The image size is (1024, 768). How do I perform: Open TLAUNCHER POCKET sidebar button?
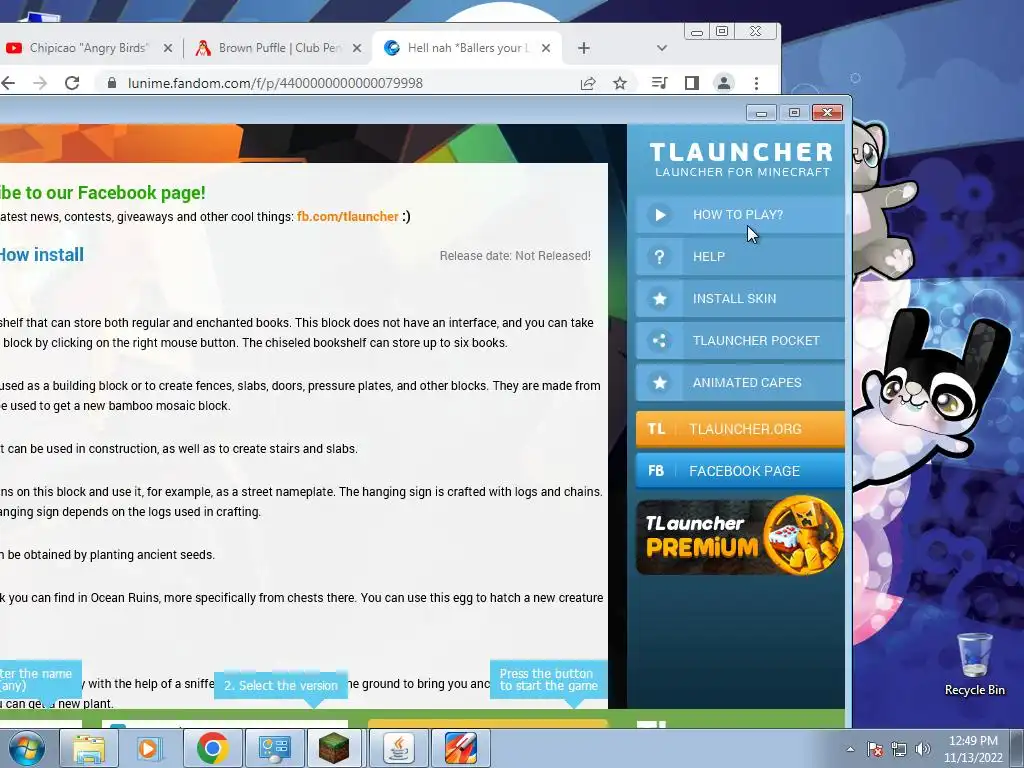point(740,340)
